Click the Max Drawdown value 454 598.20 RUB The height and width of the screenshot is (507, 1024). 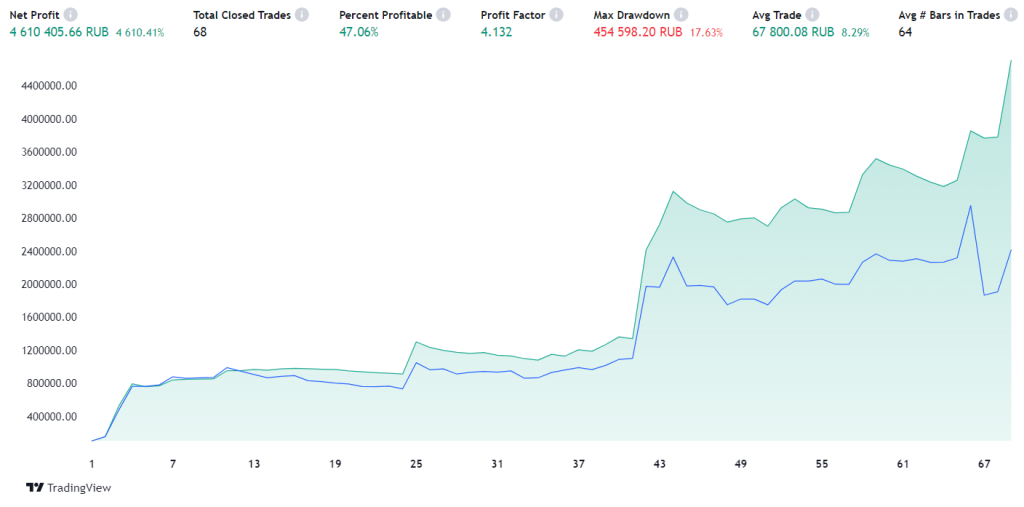(x=638, y=32)
